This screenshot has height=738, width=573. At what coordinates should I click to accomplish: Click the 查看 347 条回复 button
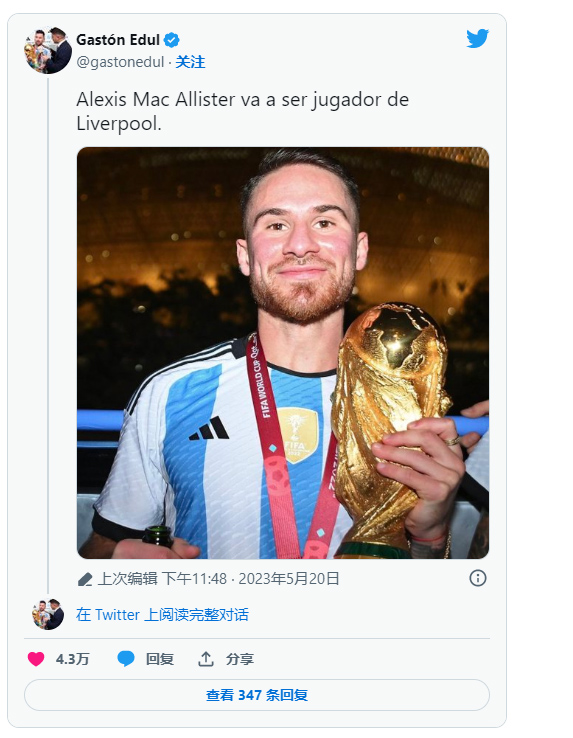tap(257, 695)
